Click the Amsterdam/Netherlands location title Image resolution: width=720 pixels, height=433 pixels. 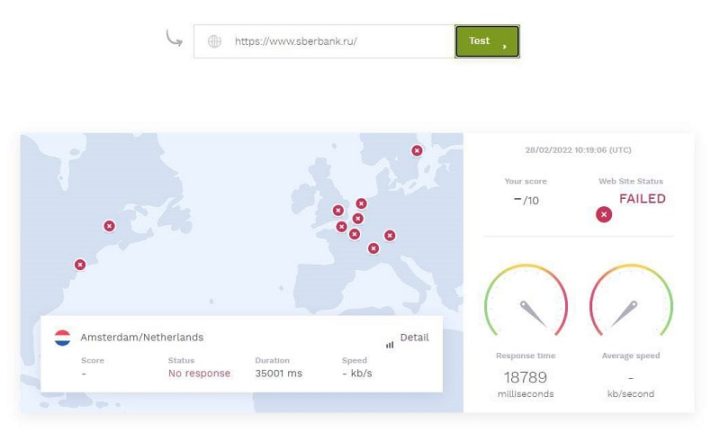[x=141, y=338]
